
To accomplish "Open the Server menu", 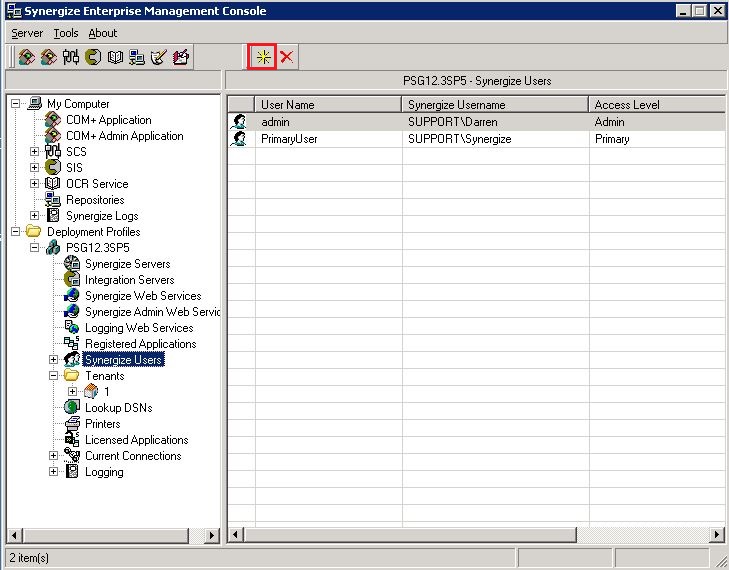I will [x=27, y=33].
